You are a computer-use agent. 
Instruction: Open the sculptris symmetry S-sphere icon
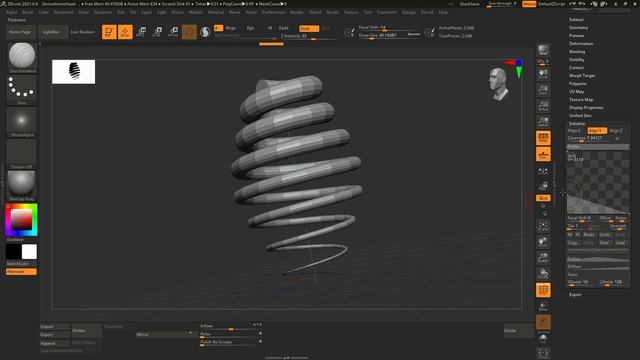pos(205,32)
